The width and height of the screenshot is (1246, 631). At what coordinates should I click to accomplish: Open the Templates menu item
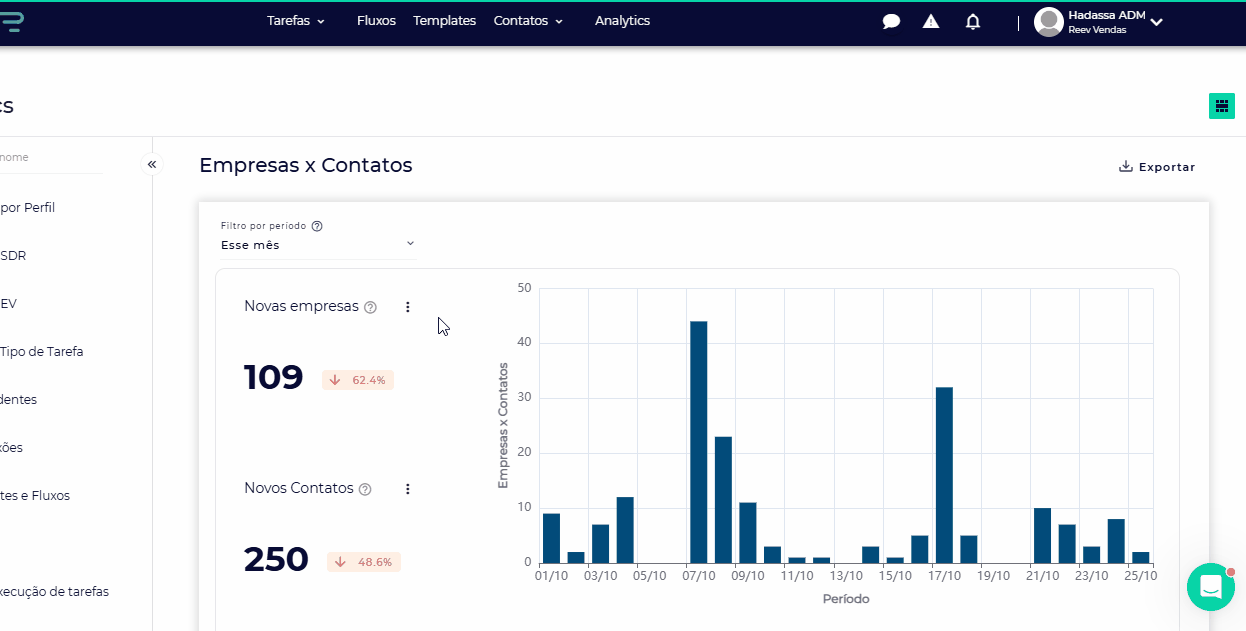pos(444,21)
